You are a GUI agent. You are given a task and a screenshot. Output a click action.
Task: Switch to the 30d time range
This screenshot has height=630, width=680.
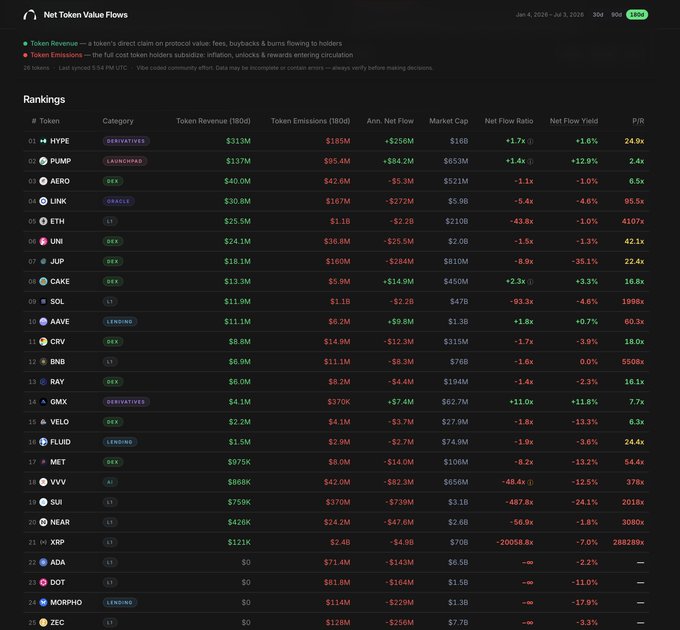tap(598, 15)
